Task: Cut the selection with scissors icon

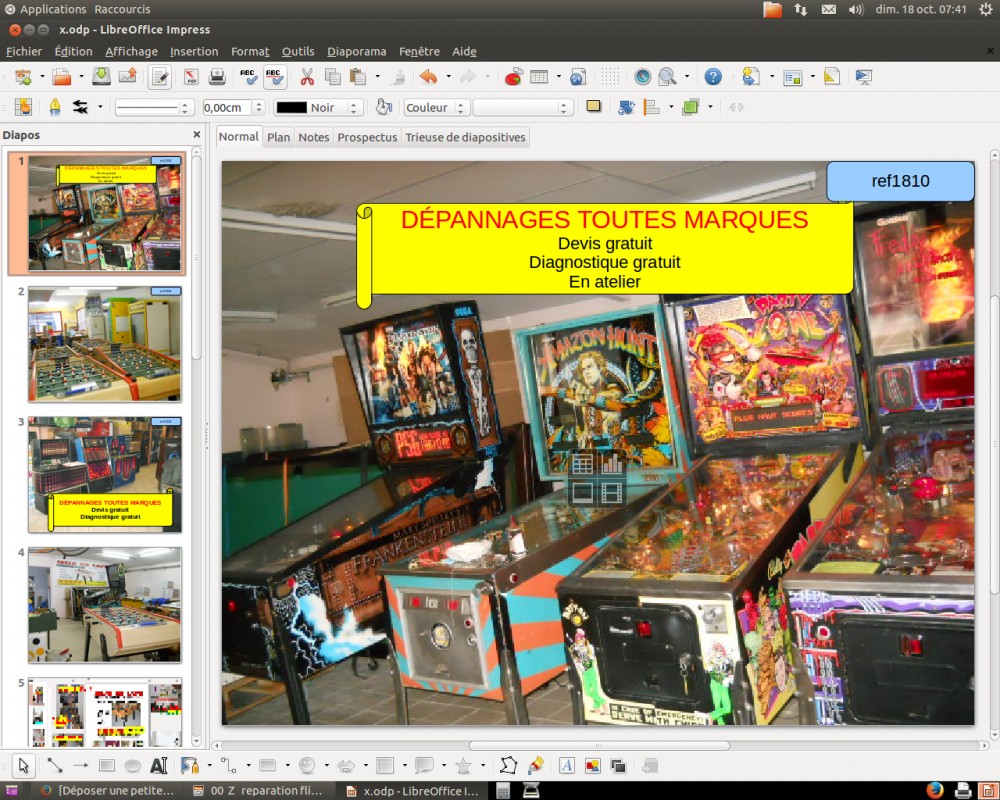Action: coord(307,77)
